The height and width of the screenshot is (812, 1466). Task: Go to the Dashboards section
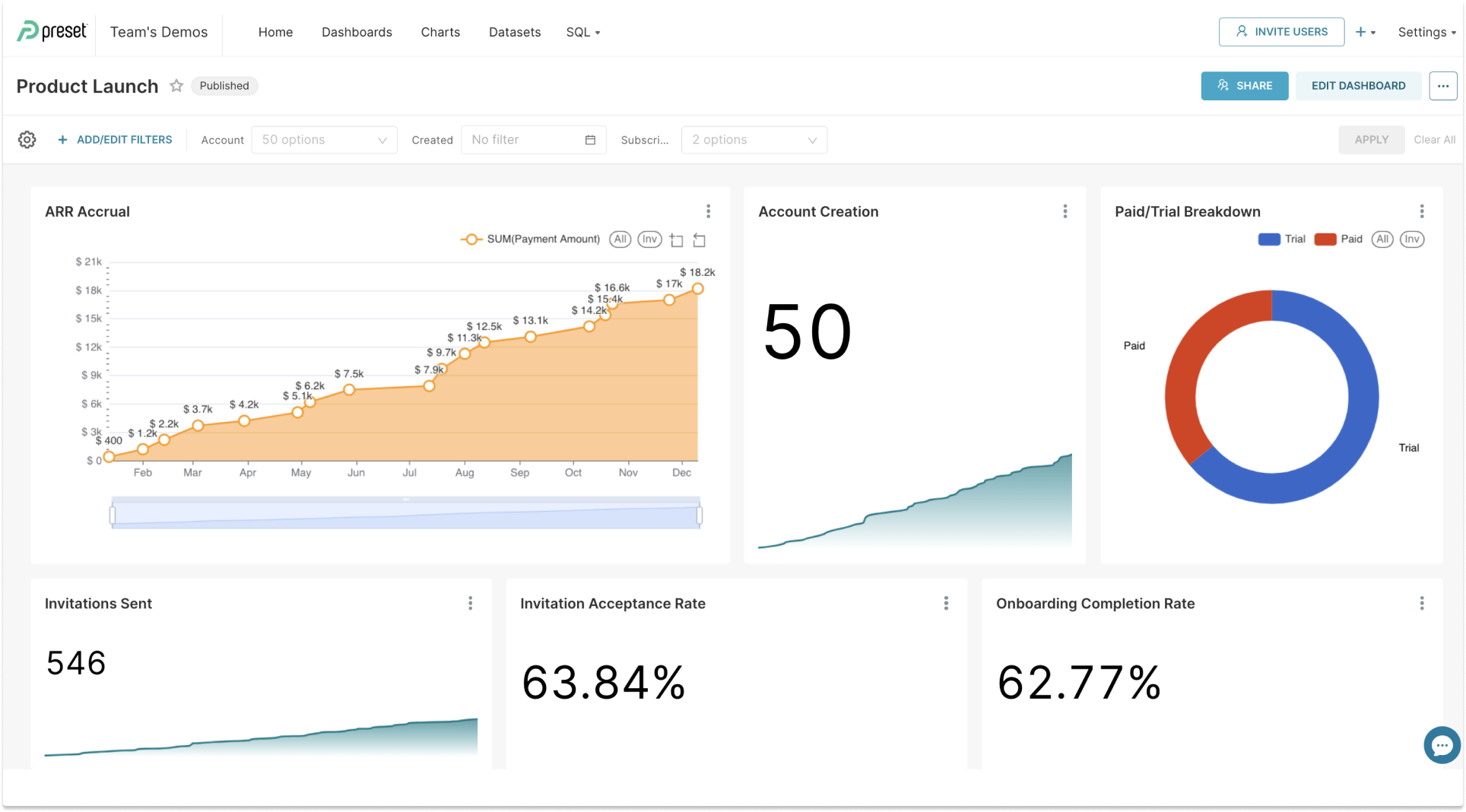tap(357, 32)
